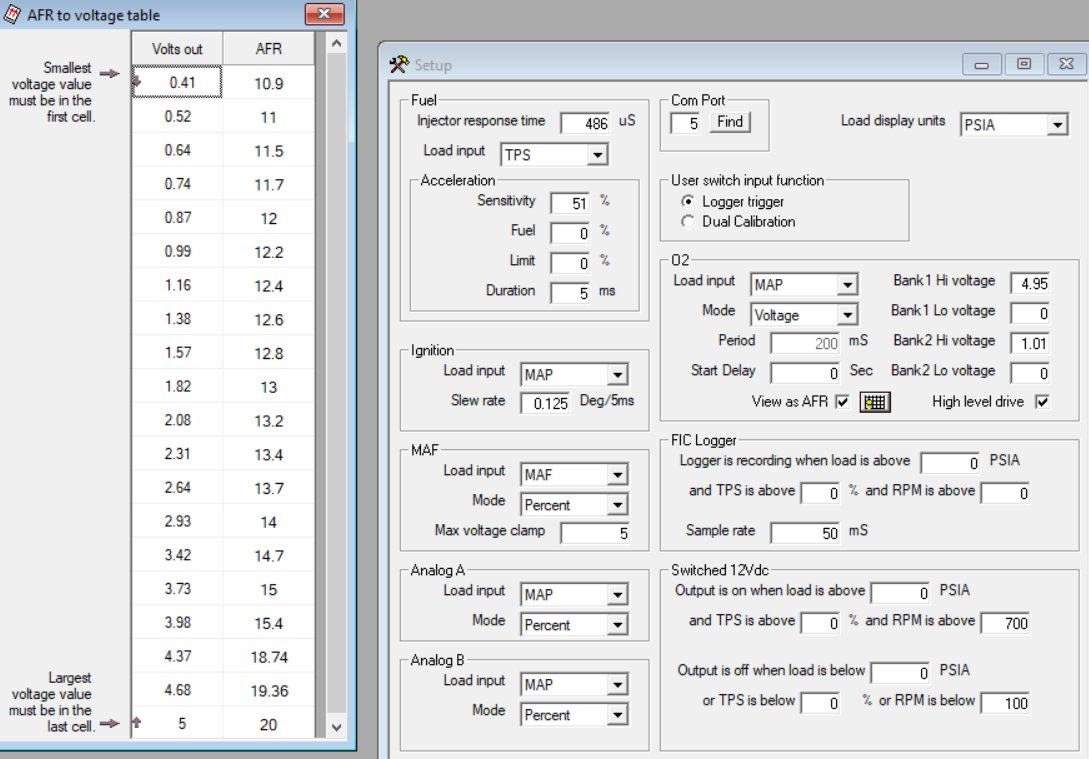1089x759 pixels.
Task: Select the 18.74 AFR cell
Action: [x=268, y=657]
